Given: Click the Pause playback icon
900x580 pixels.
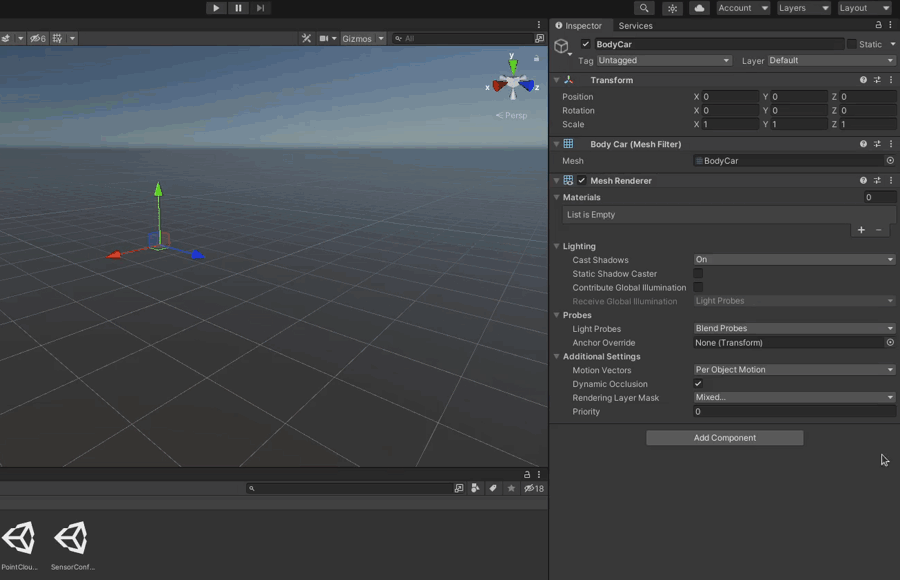Looking at the screenshot, I should pyautogui.click(x=238, y=8).
